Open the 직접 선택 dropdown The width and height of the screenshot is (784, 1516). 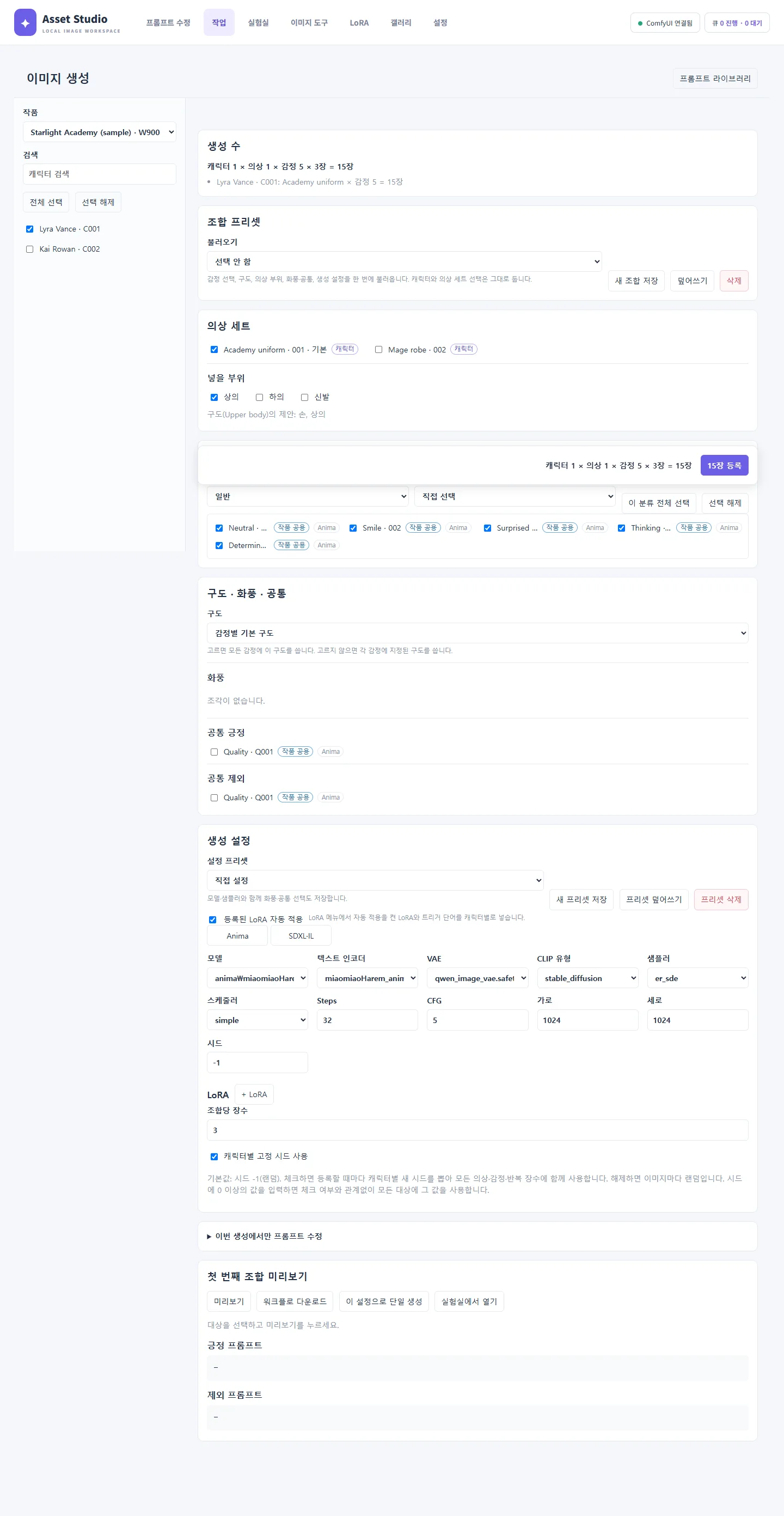[x=514, y=496]
